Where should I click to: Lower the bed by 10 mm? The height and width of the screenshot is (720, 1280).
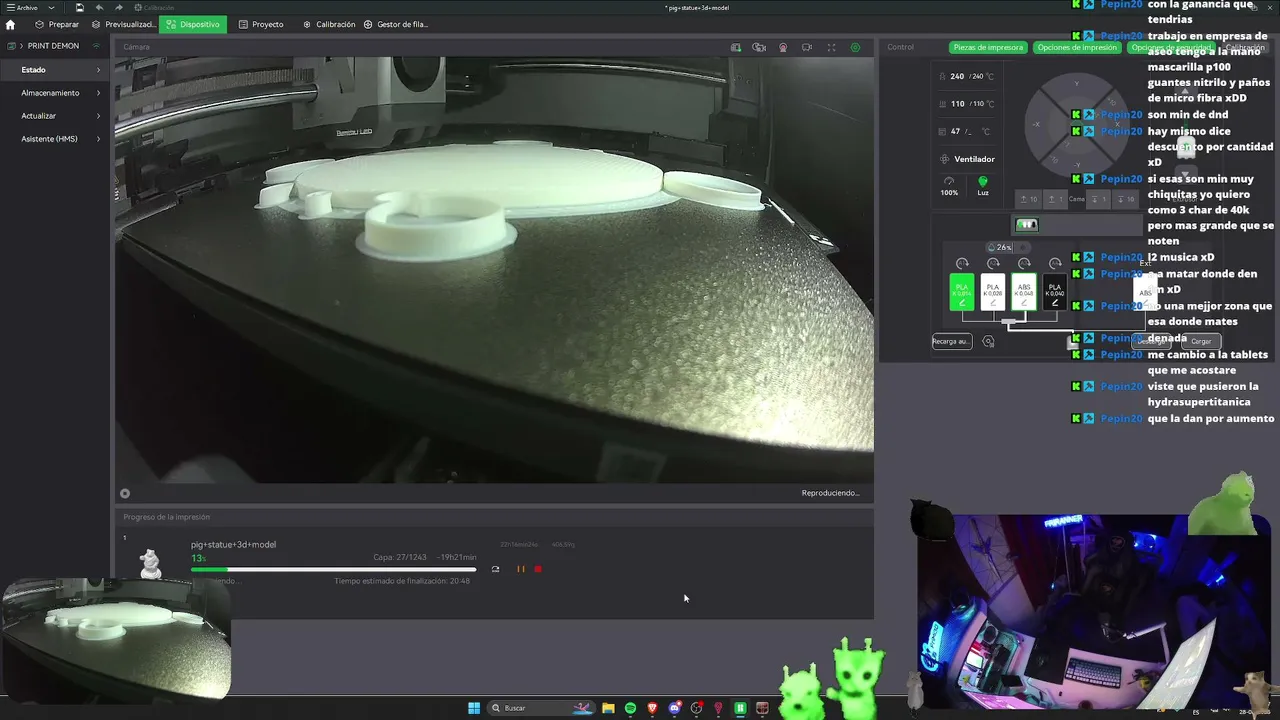click(1126, 199)
